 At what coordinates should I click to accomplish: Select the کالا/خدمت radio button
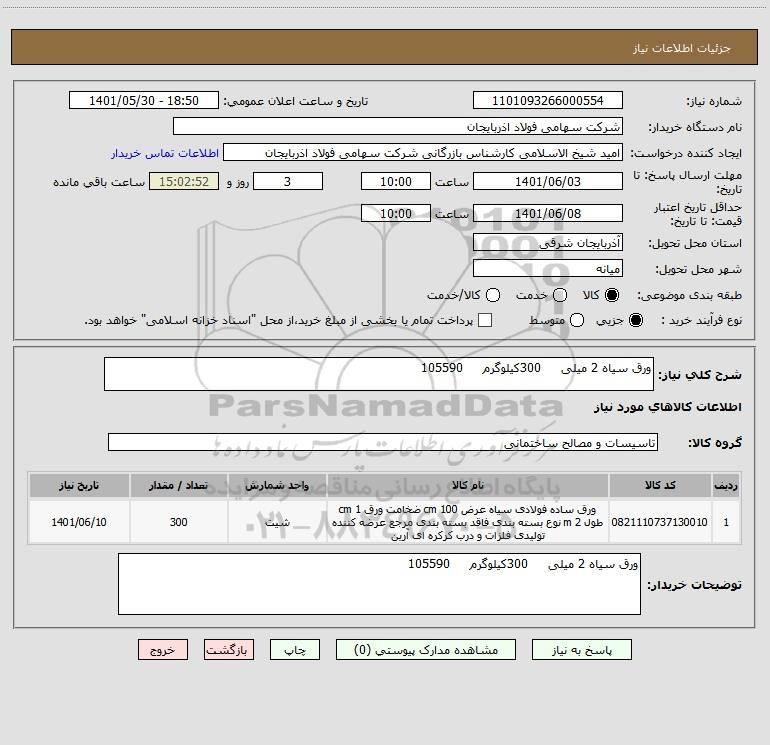(x=493, y=295)
